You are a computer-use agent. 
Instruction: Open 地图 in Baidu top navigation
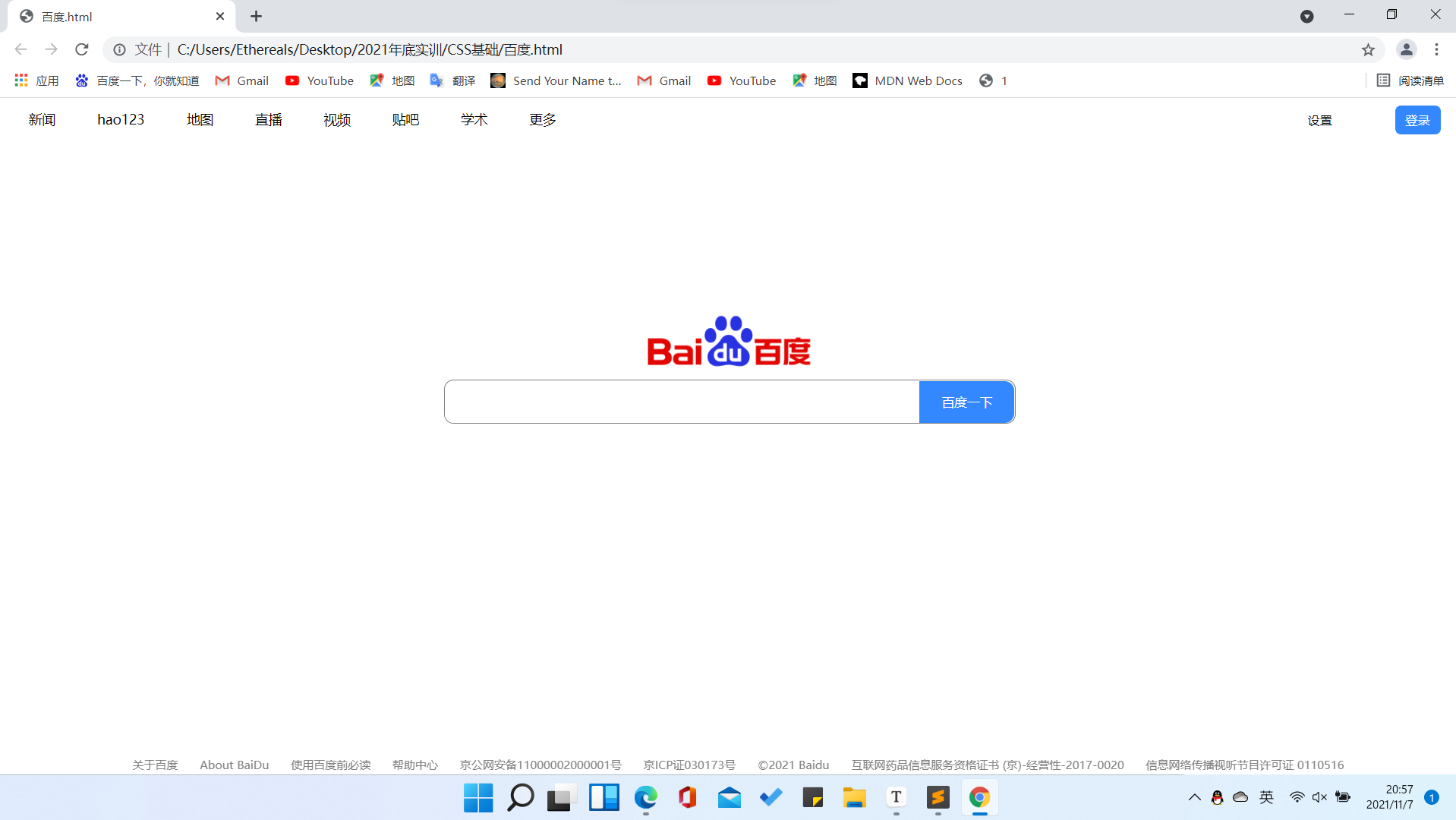(200, 120)
